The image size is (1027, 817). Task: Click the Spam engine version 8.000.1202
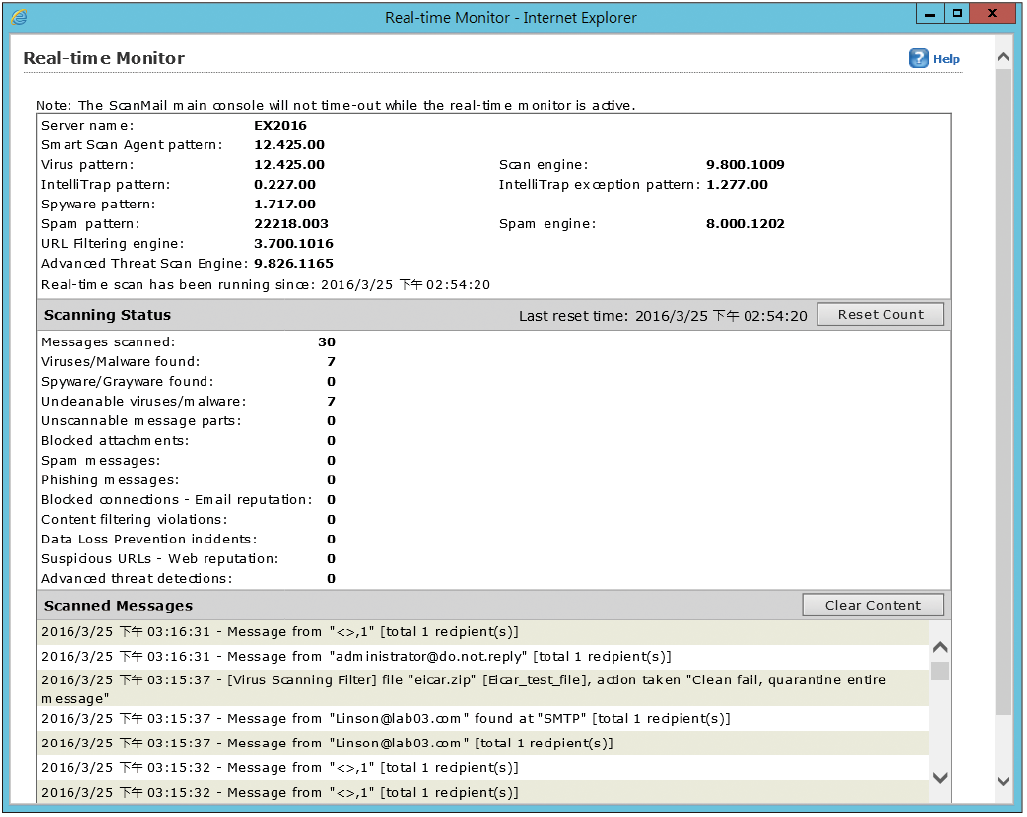[x=745, y=224]
